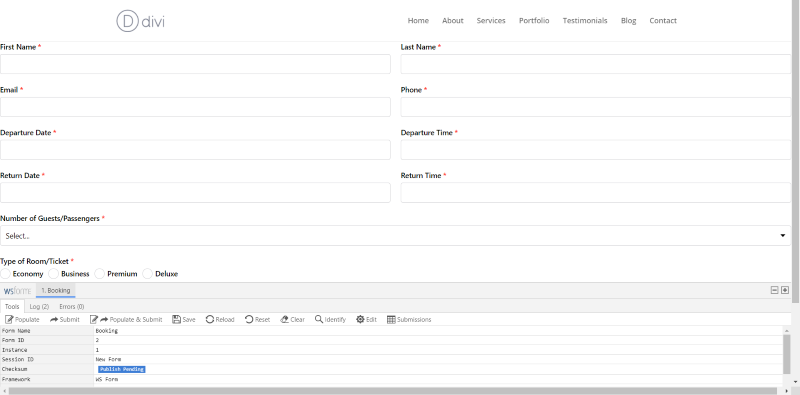Click the 'New Form' session value

[108, 359]
